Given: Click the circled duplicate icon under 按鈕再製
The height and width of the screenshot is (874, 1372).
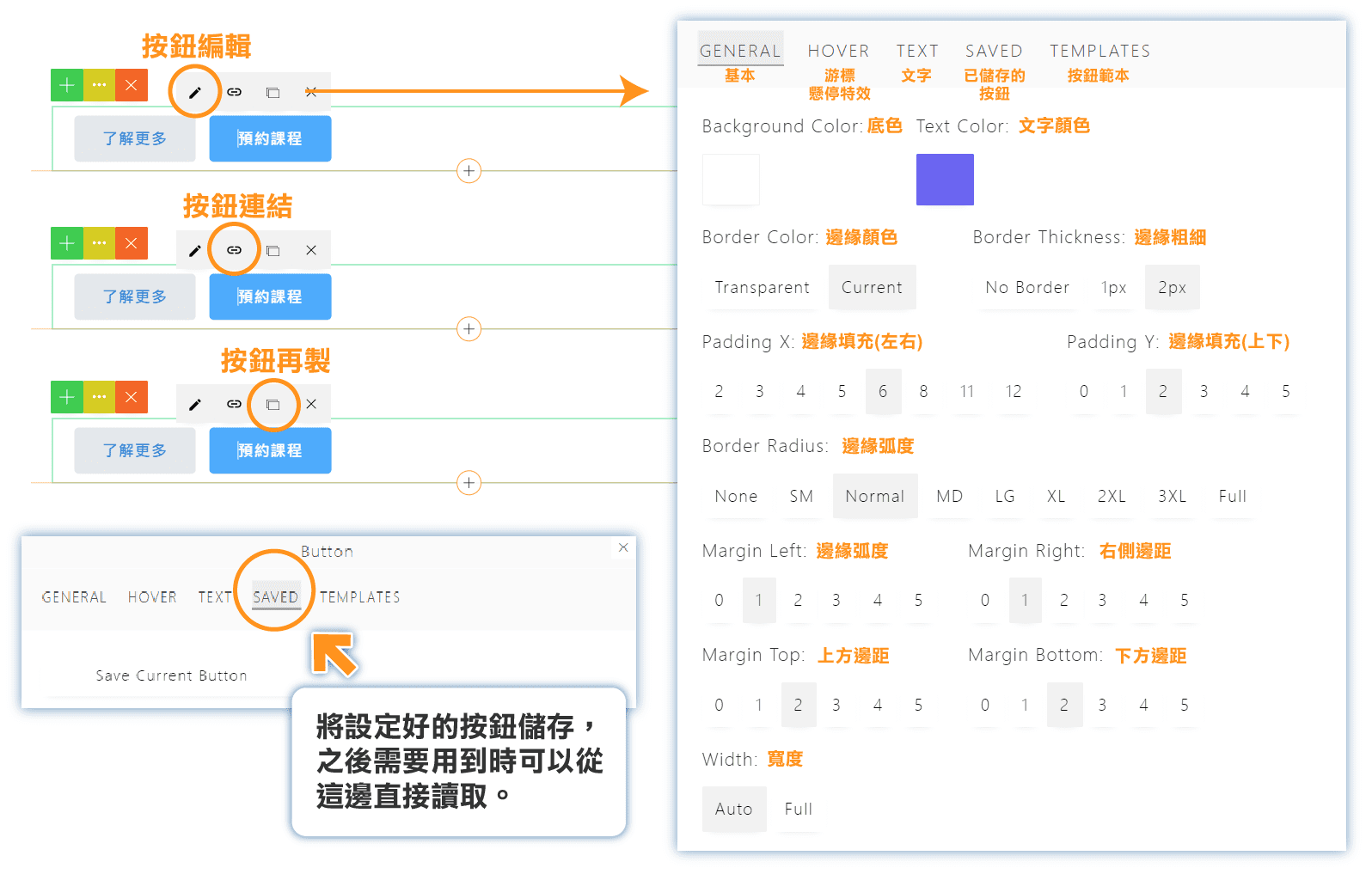Looking at the screenshot, I should click(x=273, y=405).
